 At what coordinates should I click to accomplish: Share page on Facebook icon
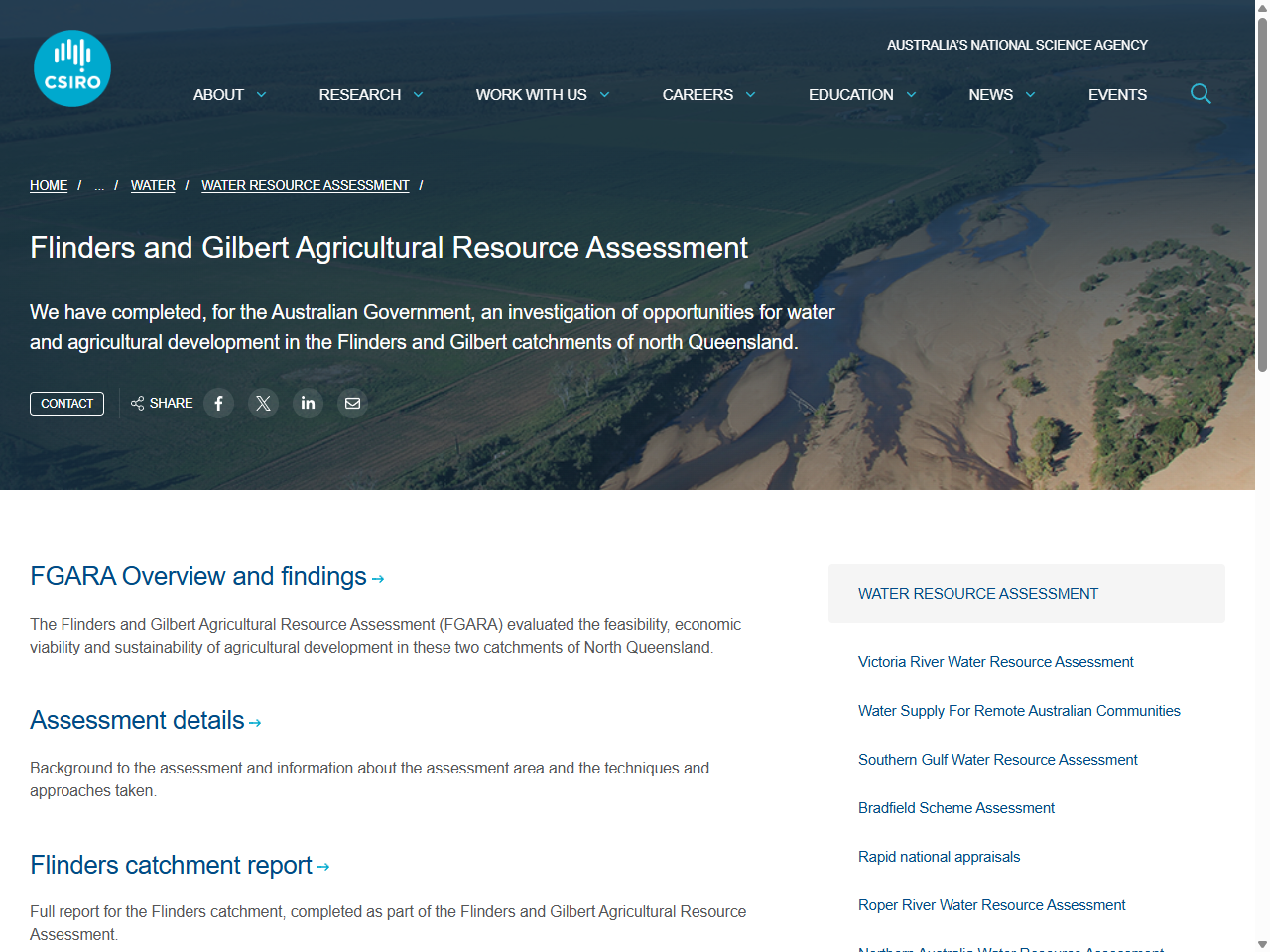click(219, 403)
